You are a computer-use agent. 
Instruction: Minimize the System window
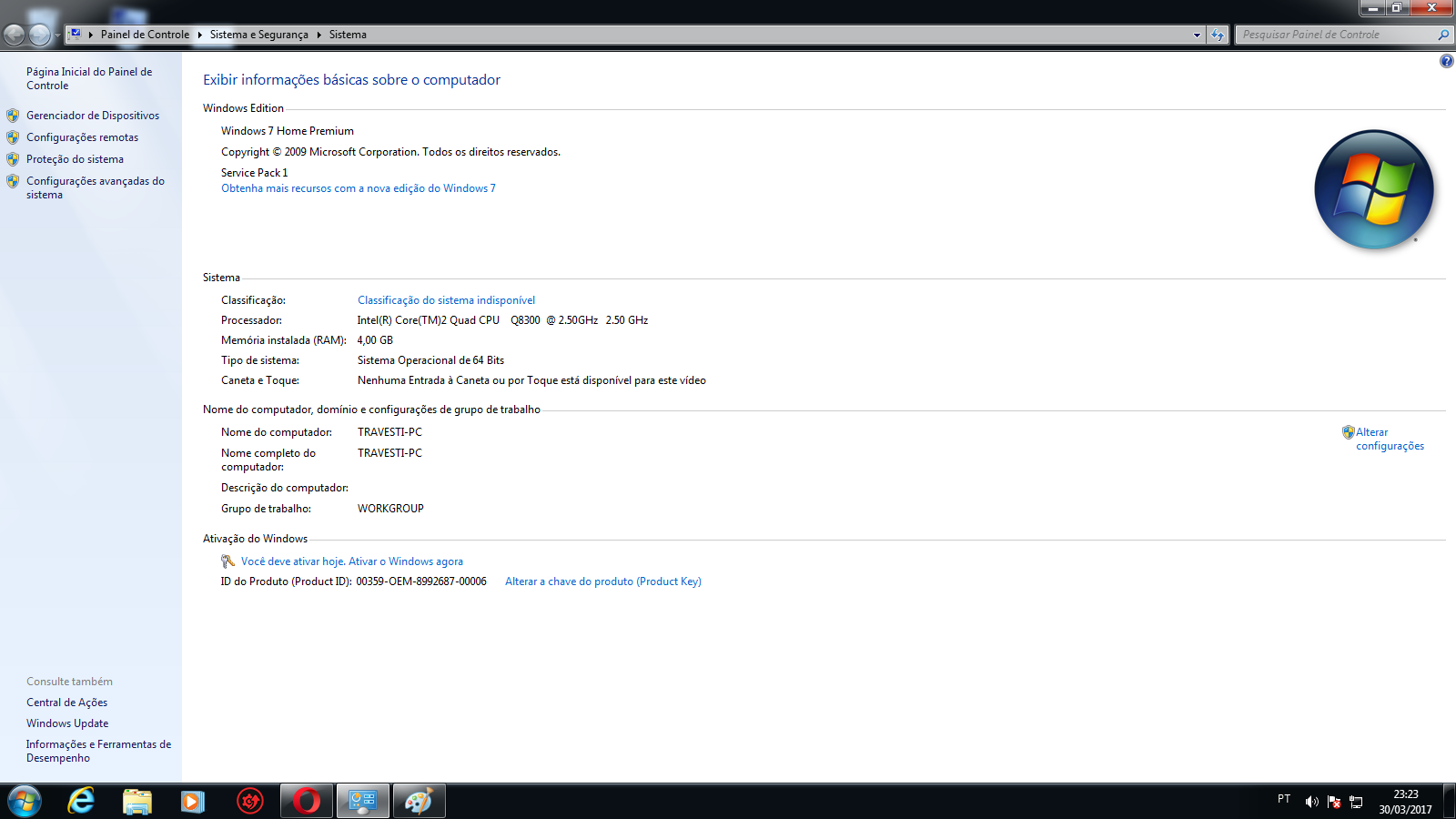coord(1372,8)
